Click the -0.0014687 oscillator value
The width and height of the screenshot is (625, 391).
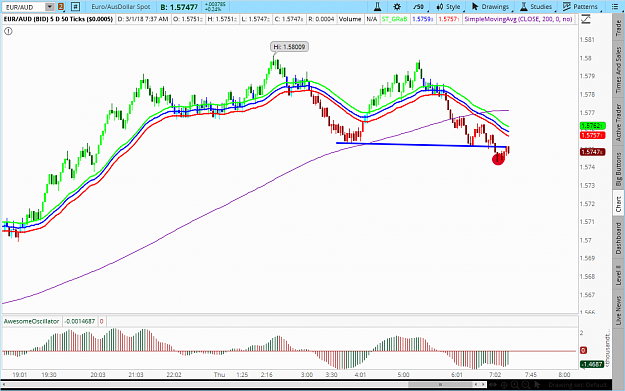pos(80,321)
